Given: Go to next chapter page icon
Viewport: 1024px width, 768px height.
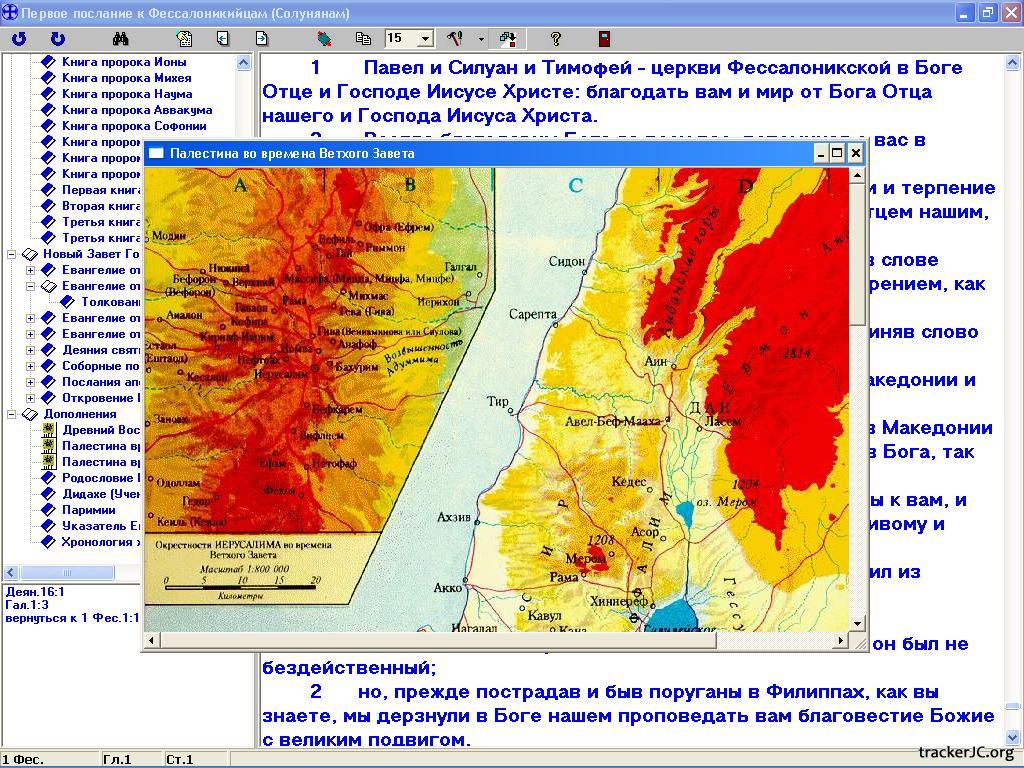Looking at the screenshot, I should point(262,39).
